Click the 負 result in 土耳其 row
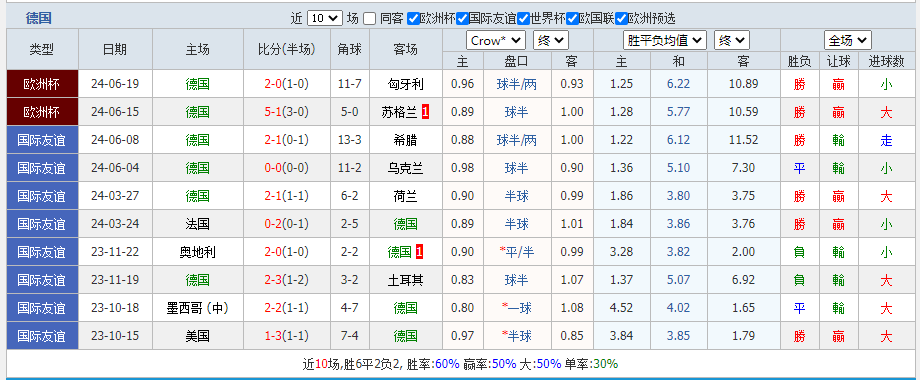 [x=799, y=280]
